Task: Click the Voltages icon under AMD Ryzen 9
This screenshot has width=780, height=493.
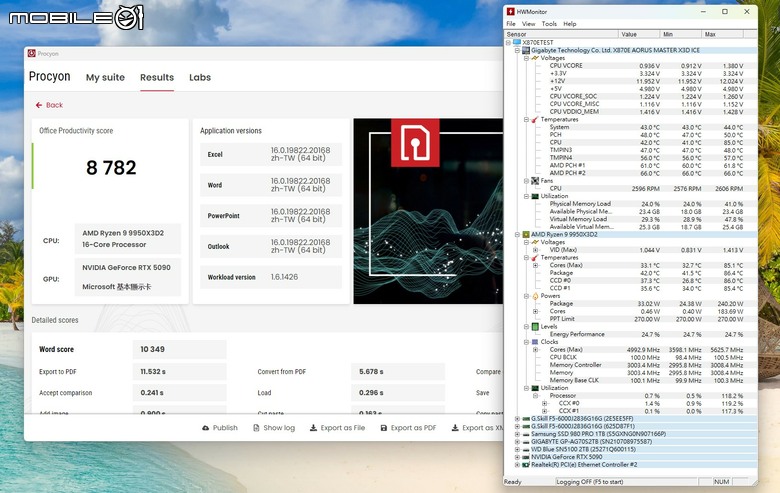Action: [535, 242]
